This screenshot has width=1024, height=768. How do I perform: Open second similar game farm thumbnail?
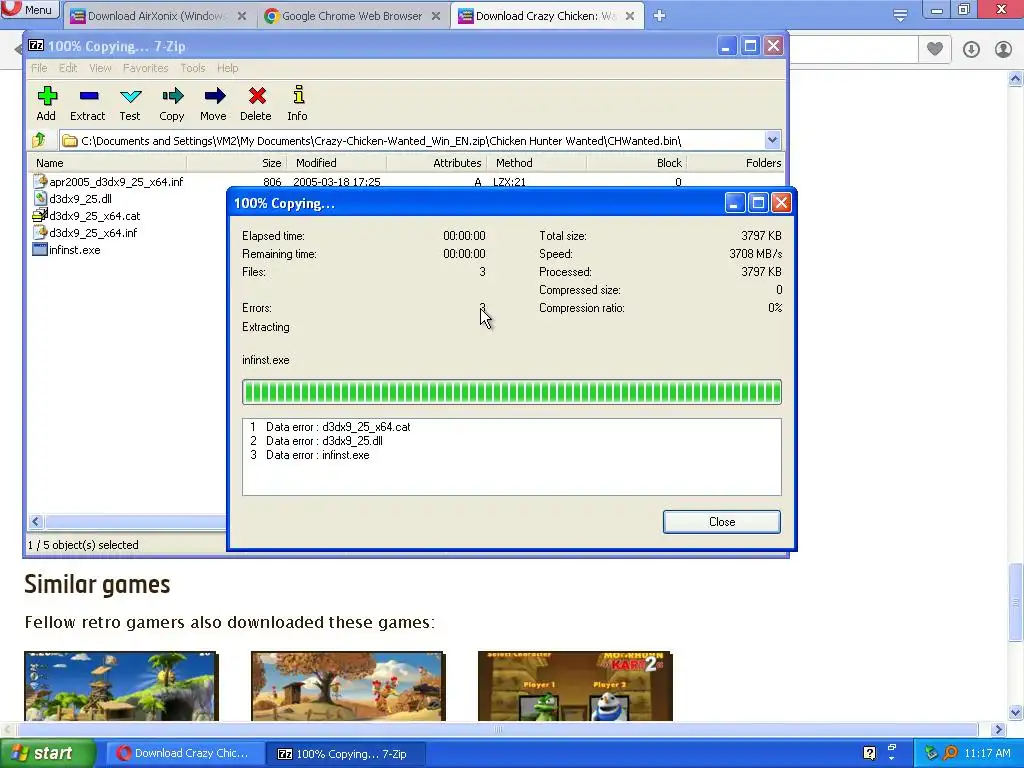[348, 686]
